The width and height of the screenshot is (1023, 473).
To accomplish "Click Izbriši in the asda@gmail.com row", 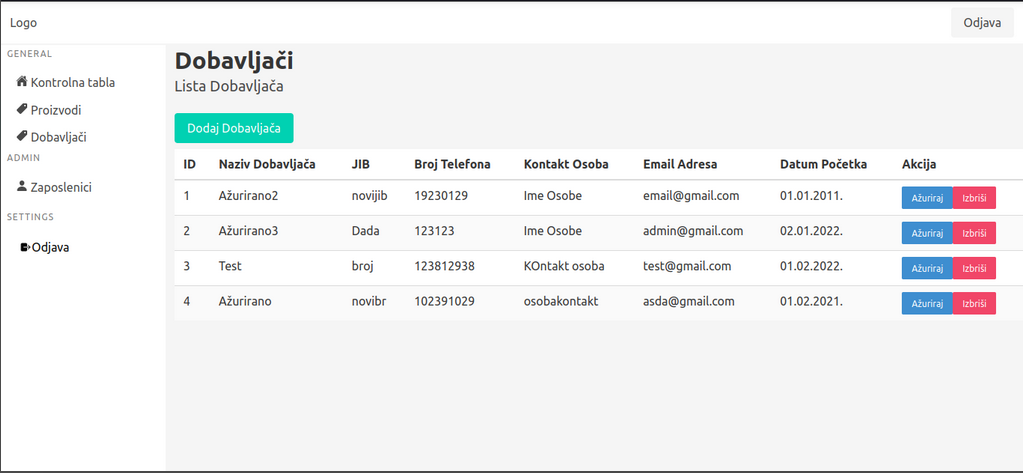I will (x=974, y=303).
